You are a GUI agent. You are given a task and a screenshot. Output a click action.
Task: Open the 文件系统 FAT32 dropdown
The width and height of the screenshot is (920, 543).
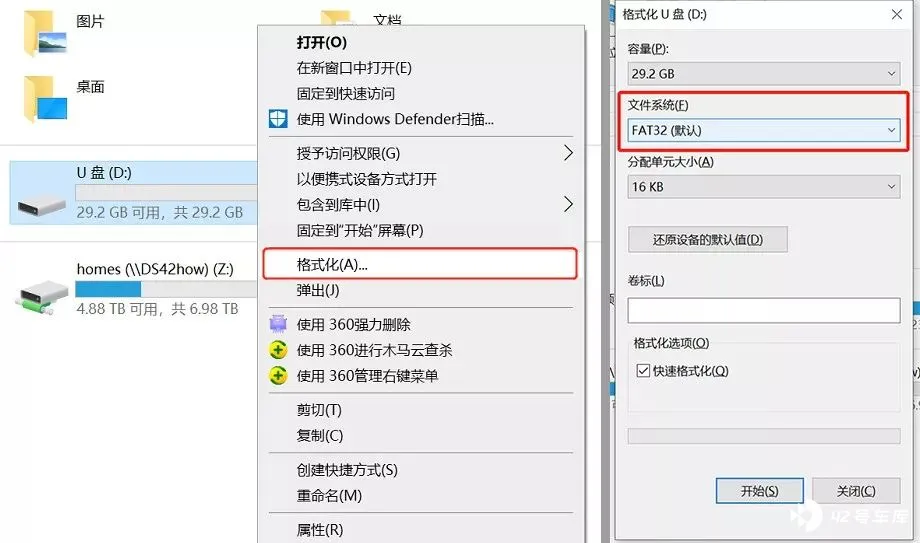763,130
